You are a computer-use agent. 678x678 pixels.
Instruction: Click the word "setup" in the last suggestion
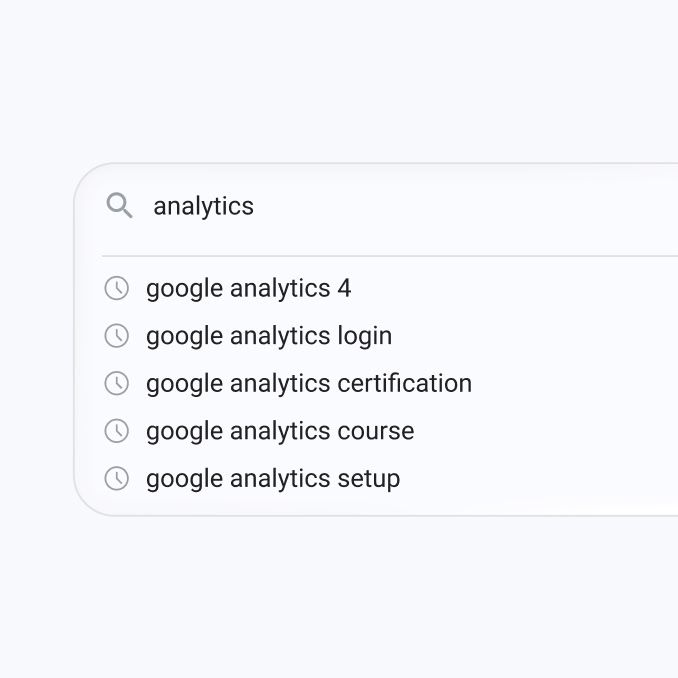point(368,478)
